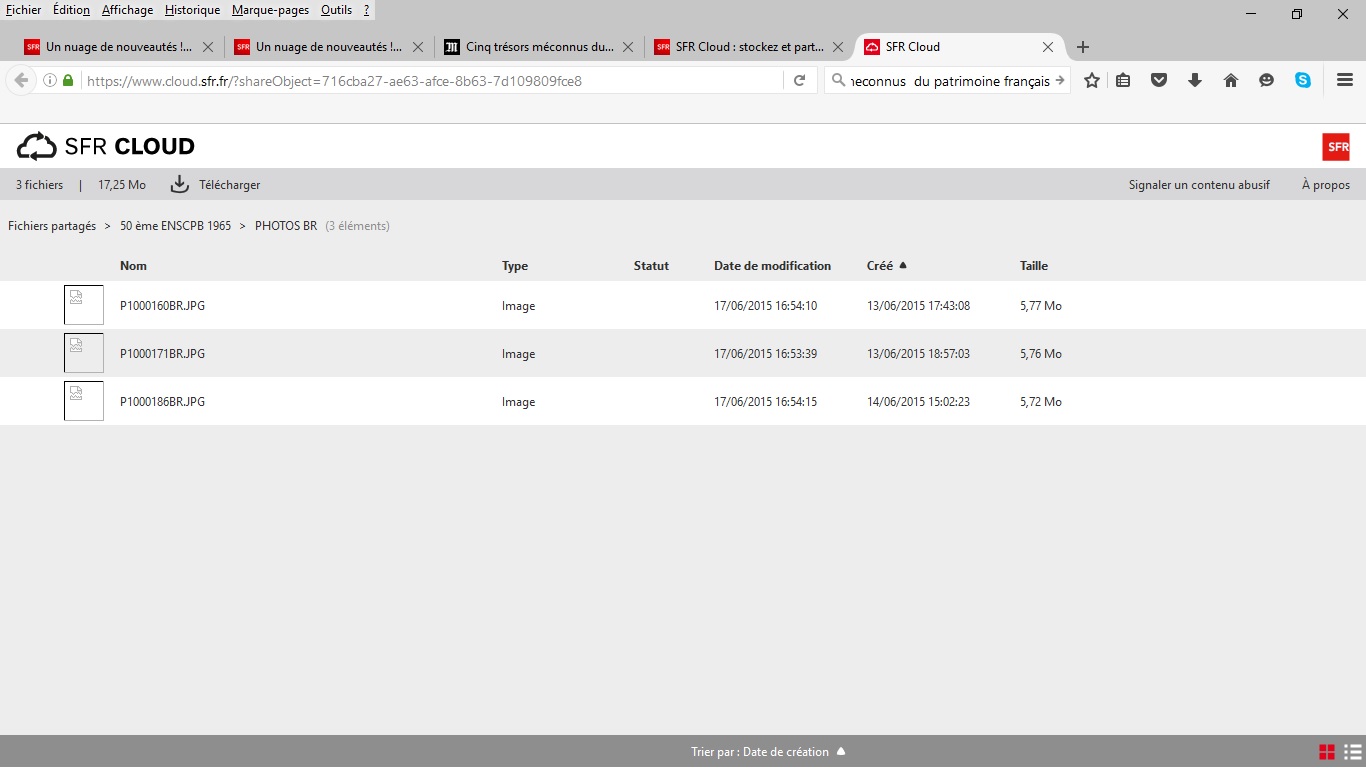Switch to grid view with red icon
The width and height of the screenshot is (1366, 768).
point(1327,752)
